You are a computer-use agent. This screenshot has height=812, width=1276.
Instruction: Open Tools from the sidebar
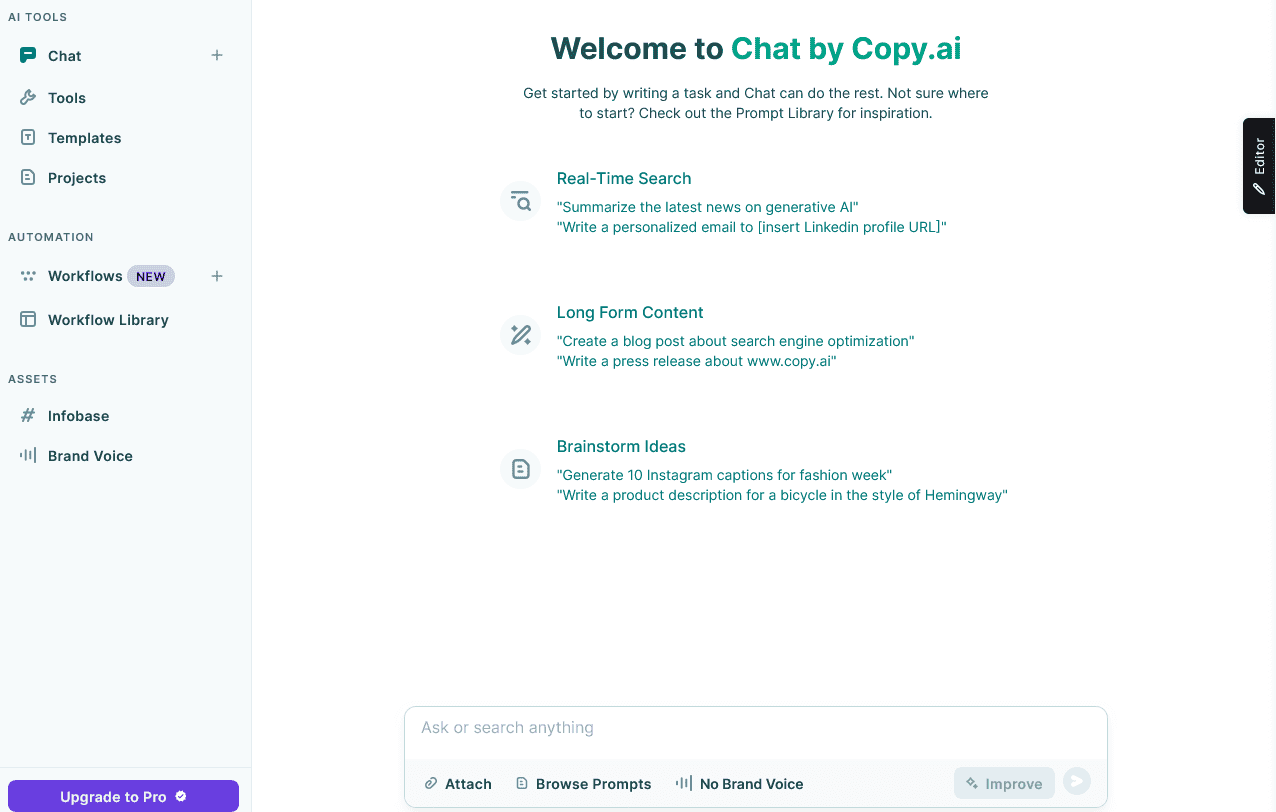click(65, 97)
